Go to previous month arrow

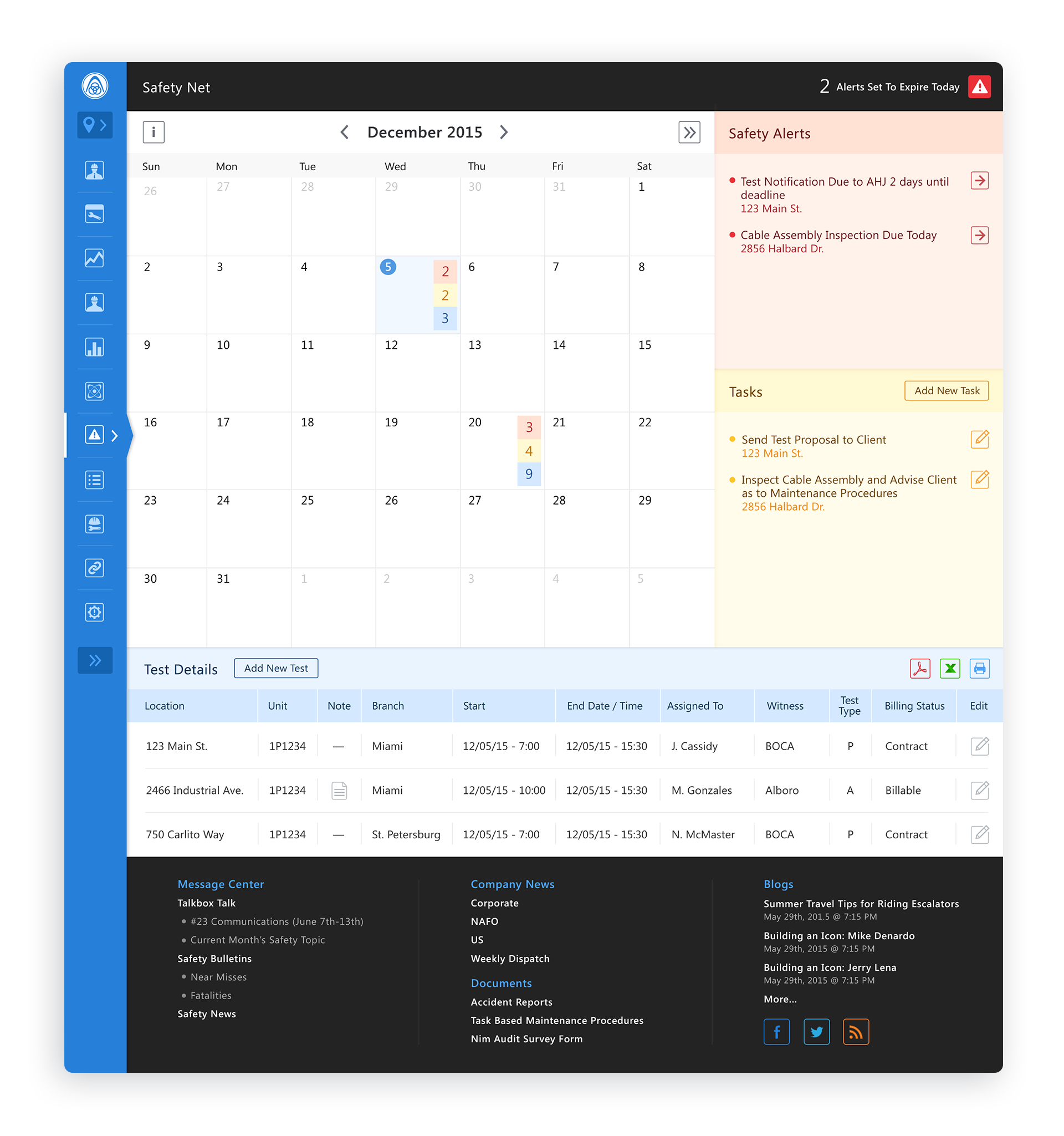tap(344, 132)
